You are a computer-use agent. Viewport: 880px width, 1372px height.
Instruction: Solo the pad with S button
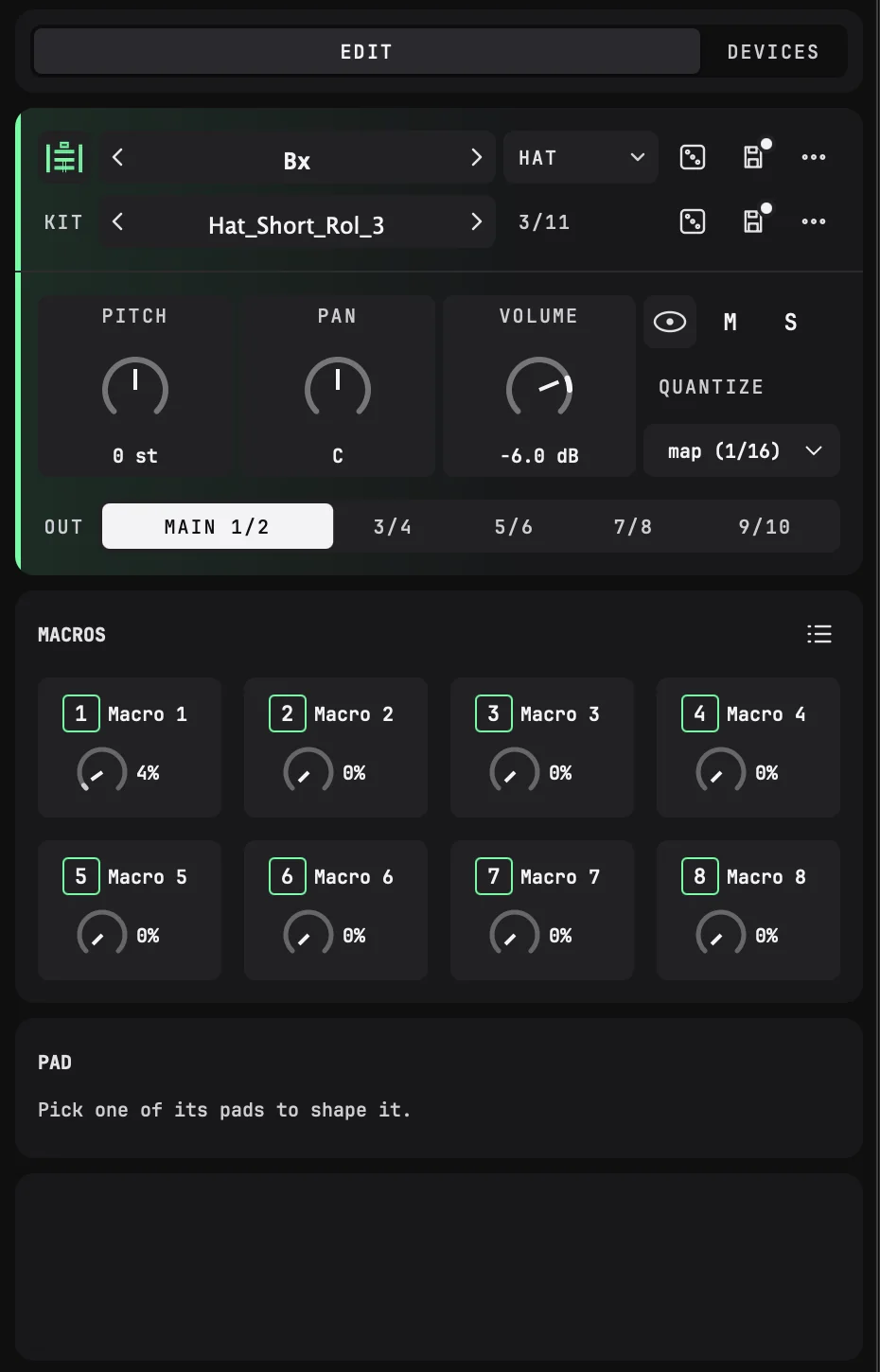click(x=791, y=322)
